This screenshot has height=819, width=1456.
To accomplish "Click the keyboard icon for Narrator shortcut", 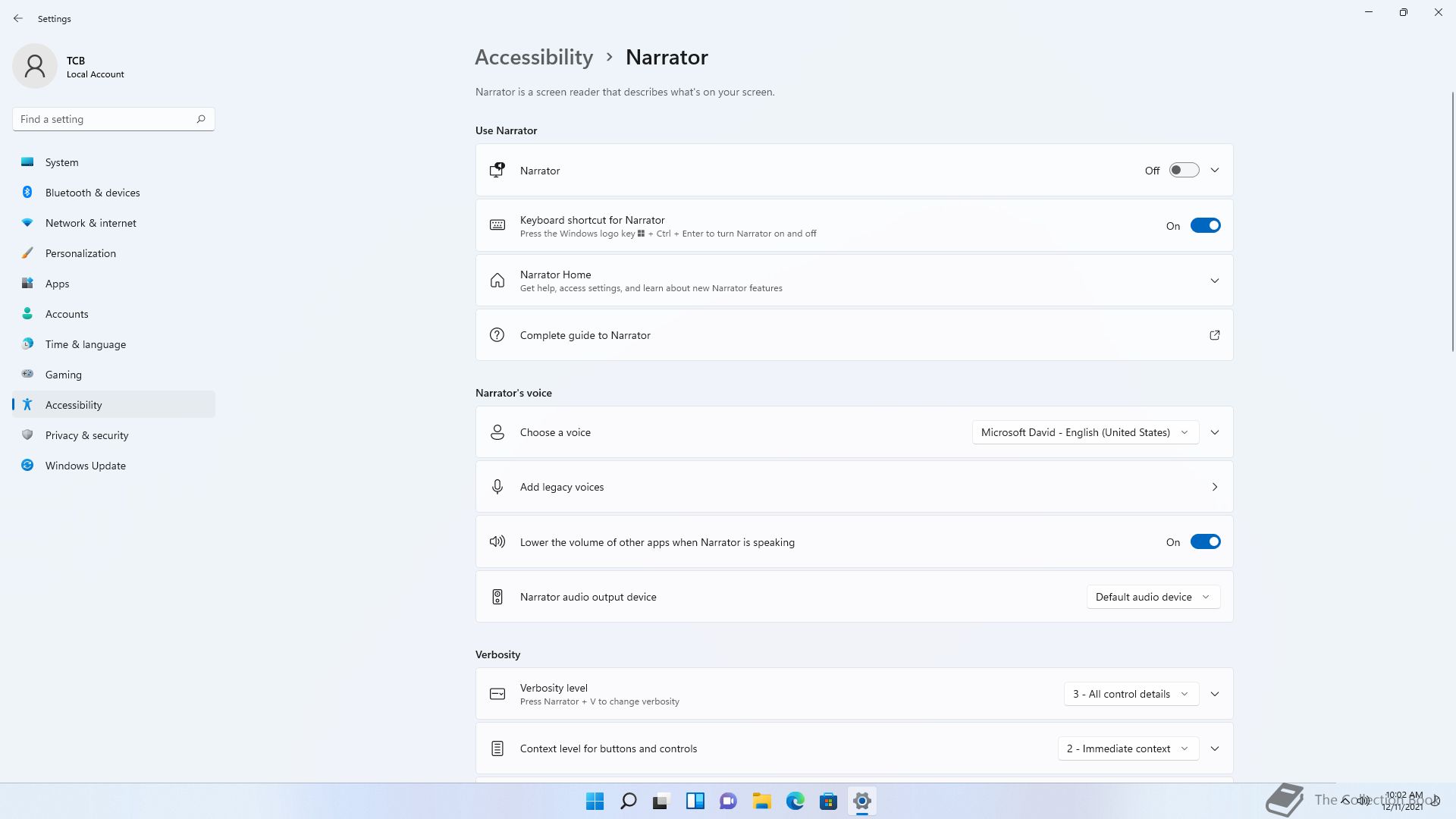I will 497,225.
